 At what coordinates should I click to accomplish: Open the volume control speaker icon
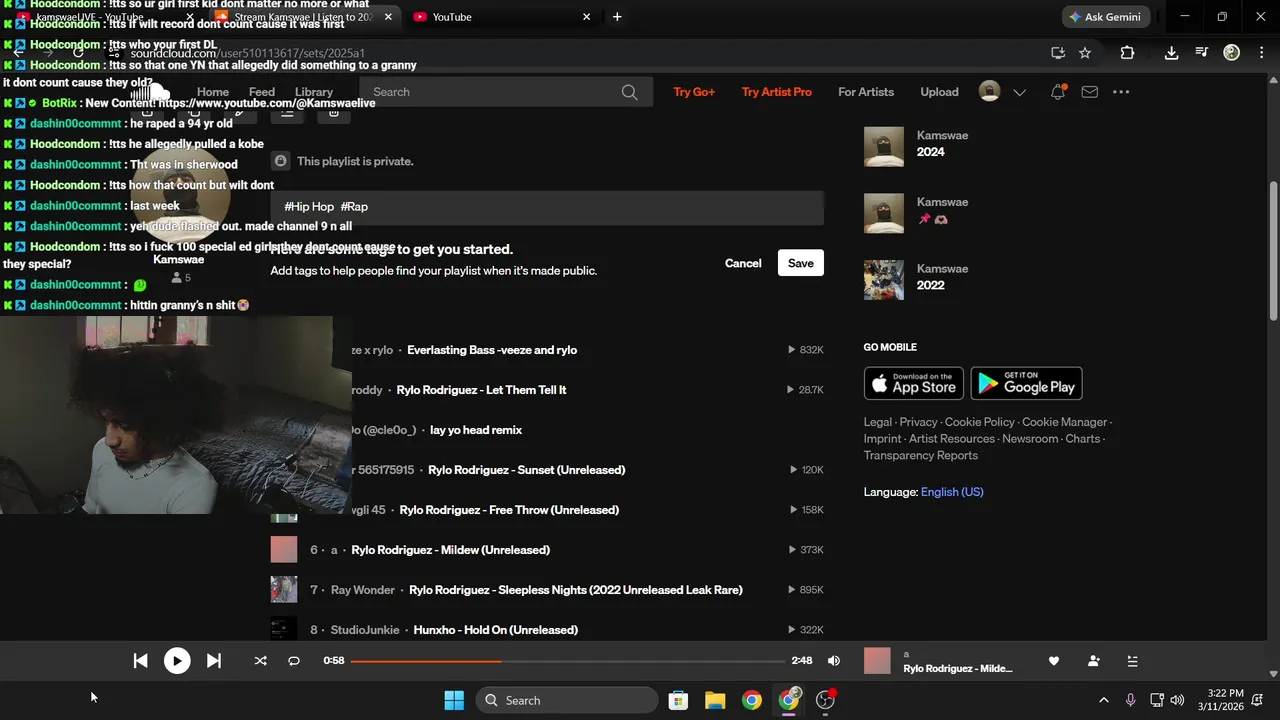(x=834, y=661)
